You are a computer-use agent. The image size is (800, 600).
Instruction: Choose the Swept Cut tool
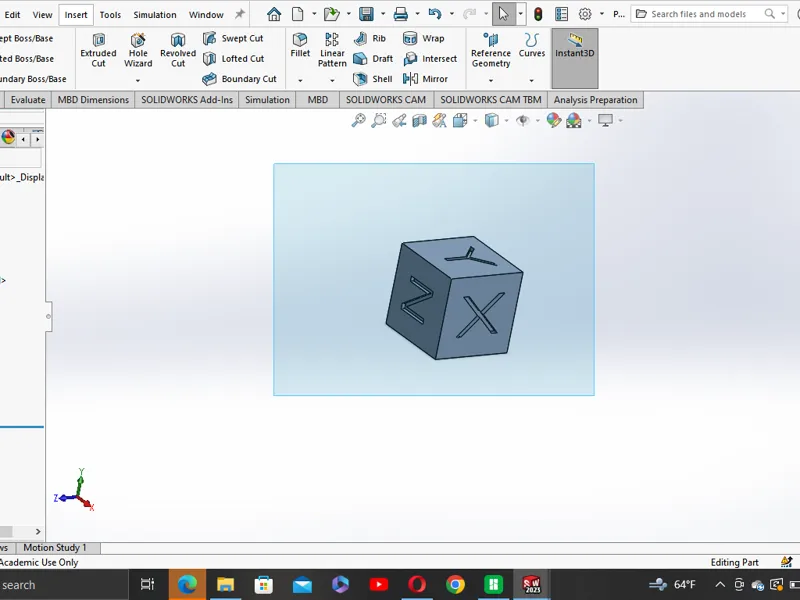(233, 38)
